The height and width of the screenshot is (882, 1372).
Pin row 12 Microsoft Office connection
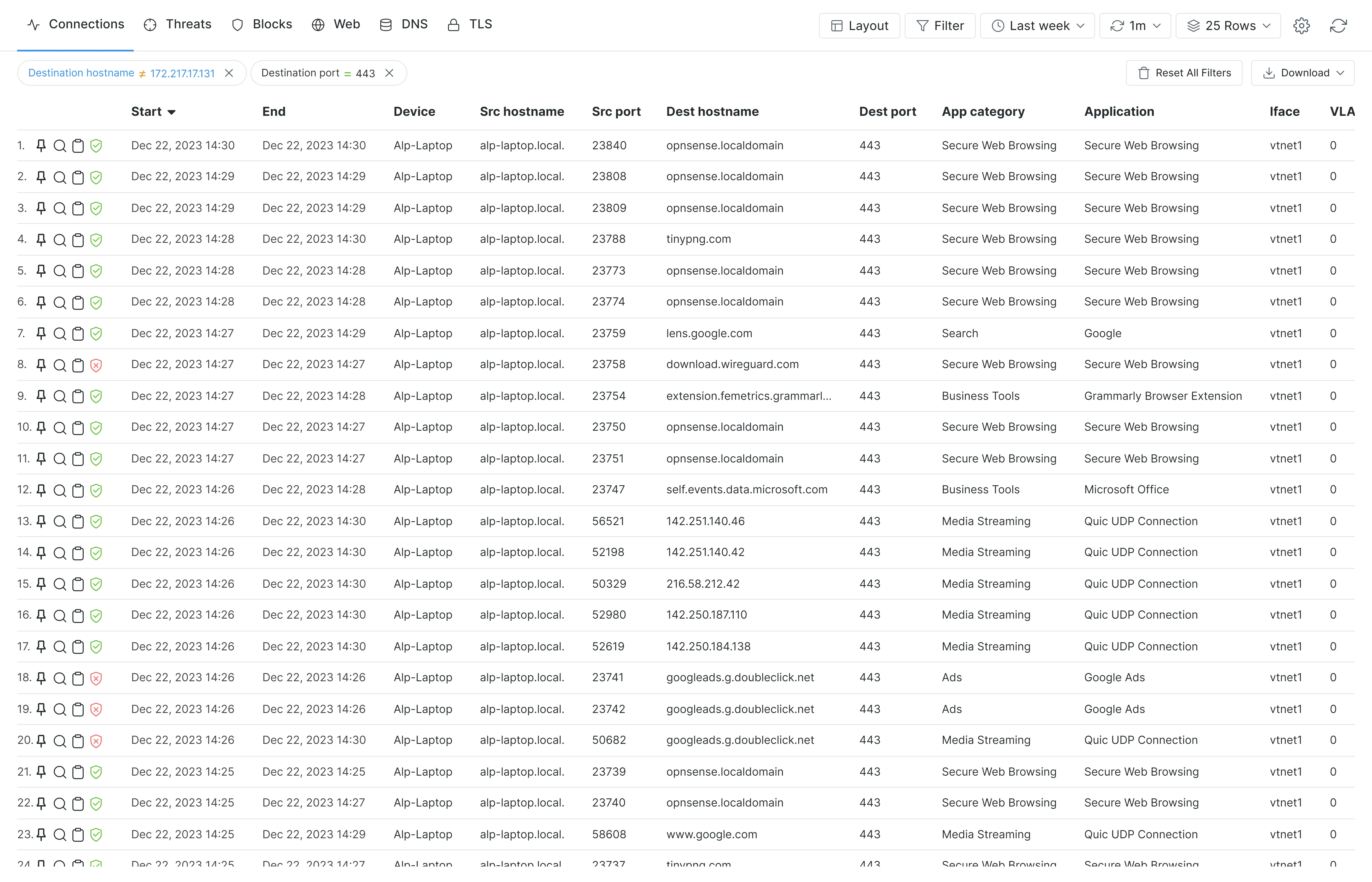pos(41,490)
